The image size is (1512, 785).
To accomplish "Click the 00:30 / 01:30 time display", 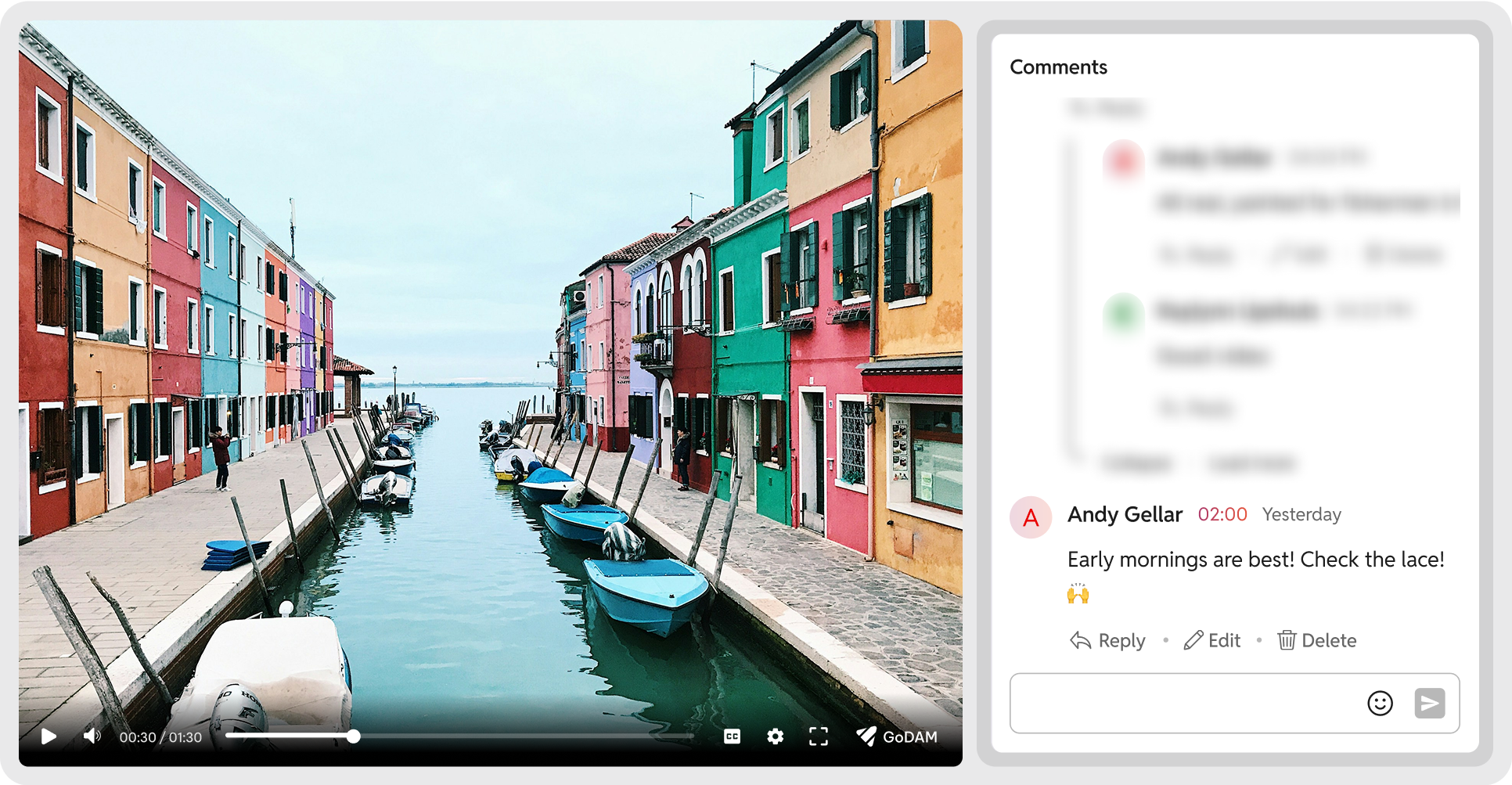I will (x=160, y=737).
